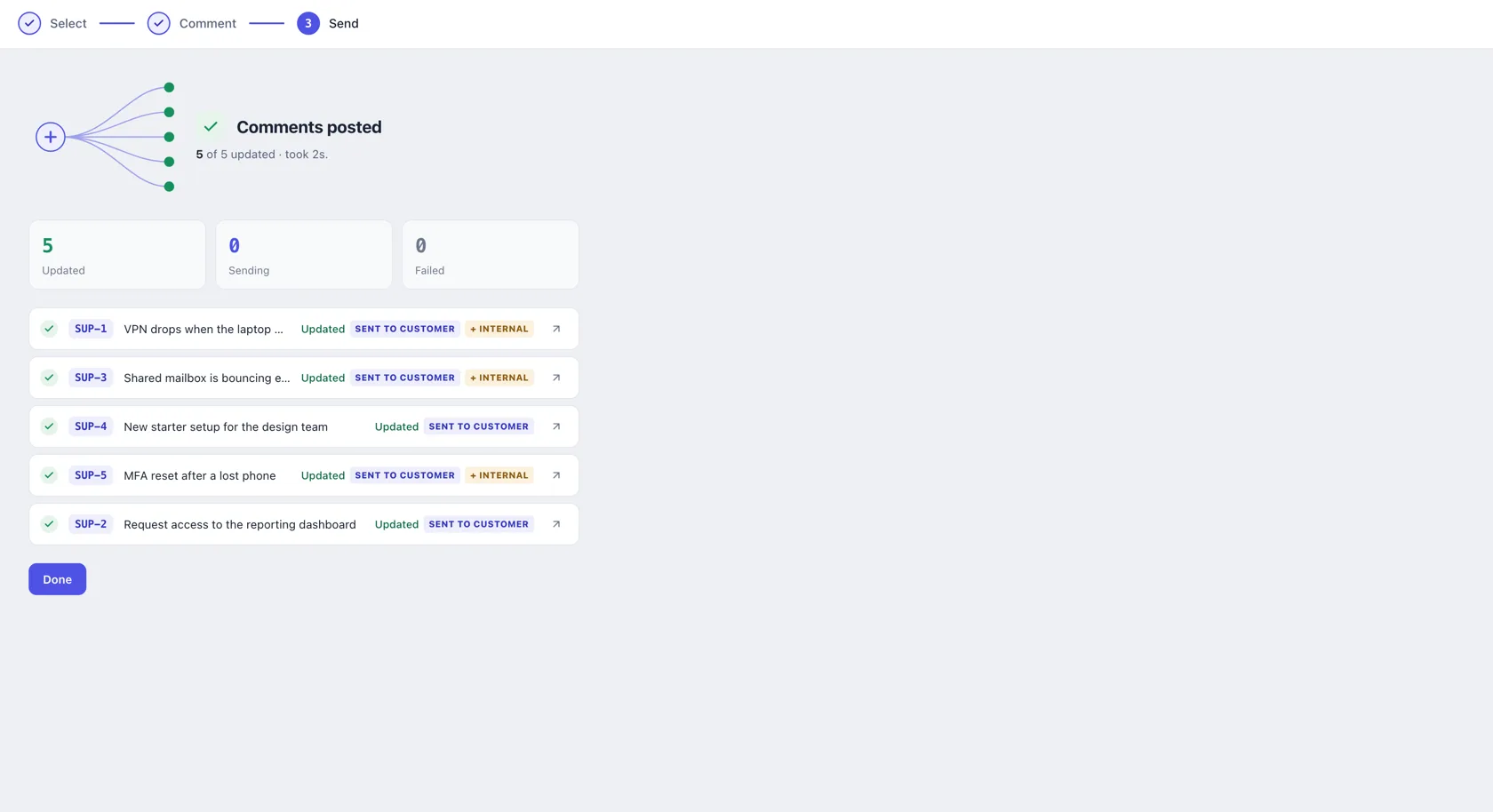This screenshot has width=1493, height=812.
Task: Click SENT TO CUSTOMER badge on SUP-1 row
Action: [x=405, y=329]
